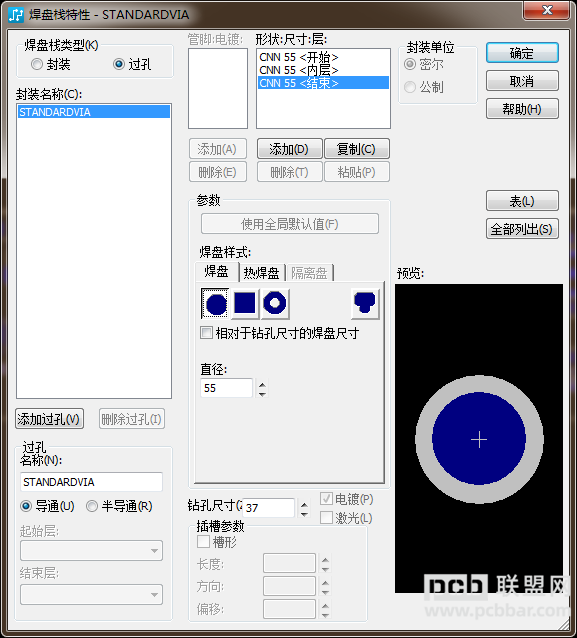Click the 过孔 名称(N) text field
Image resolution: width=577 pixels, height=638 pixels.
(x=91, y=482)
